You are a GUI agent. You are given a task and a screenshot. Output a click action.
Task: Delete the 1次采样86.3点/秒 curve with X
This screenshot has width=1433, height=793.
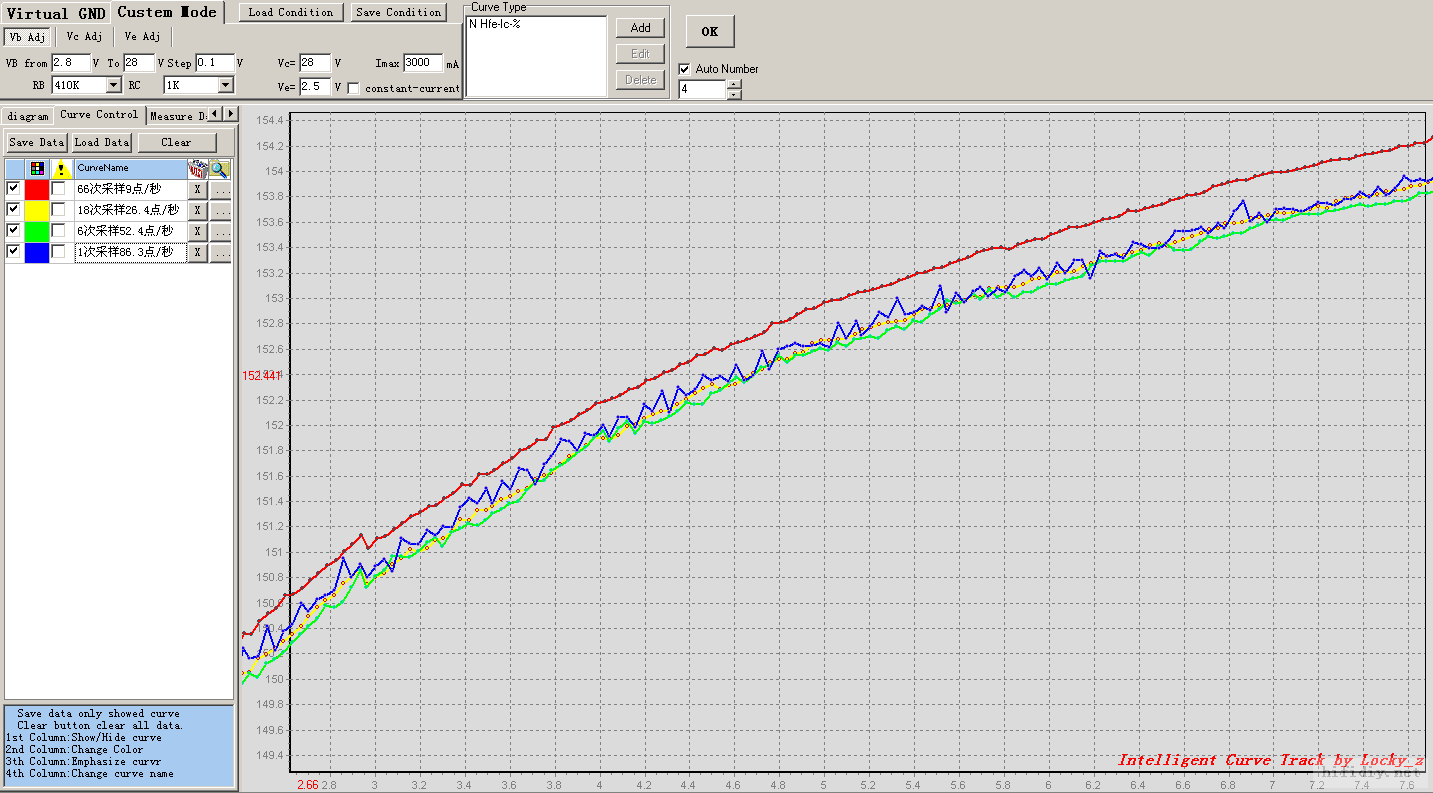click(198, 252)
